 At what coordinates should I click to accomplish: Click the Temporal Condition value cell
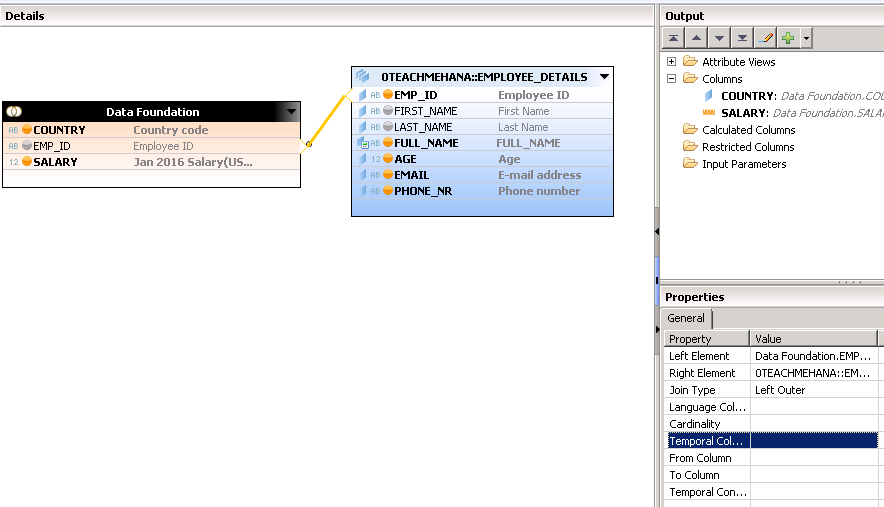[814, 492]
